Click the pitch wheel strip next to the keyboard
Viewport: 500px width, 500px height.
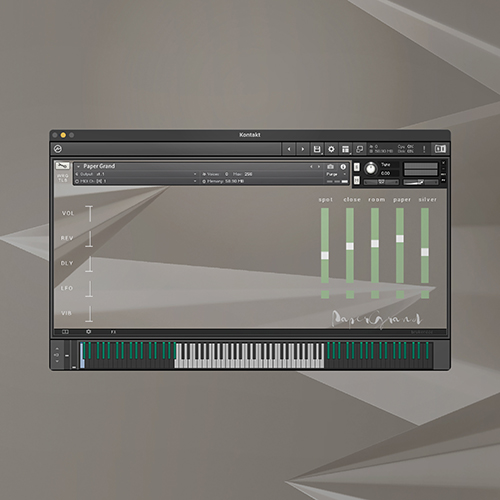67,355
